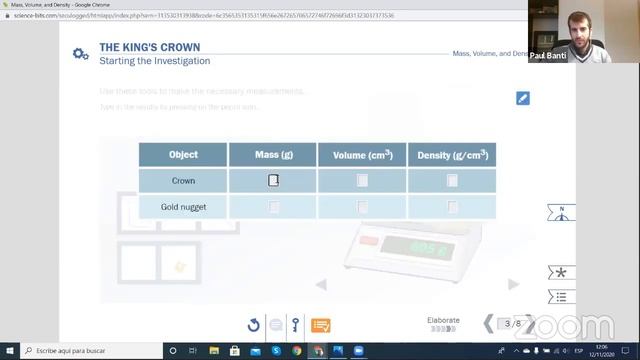The width and height of the screenshot is (640, 360).
Task: Click the Paul Banti webcam thumbnail
Action: (584, 31)
